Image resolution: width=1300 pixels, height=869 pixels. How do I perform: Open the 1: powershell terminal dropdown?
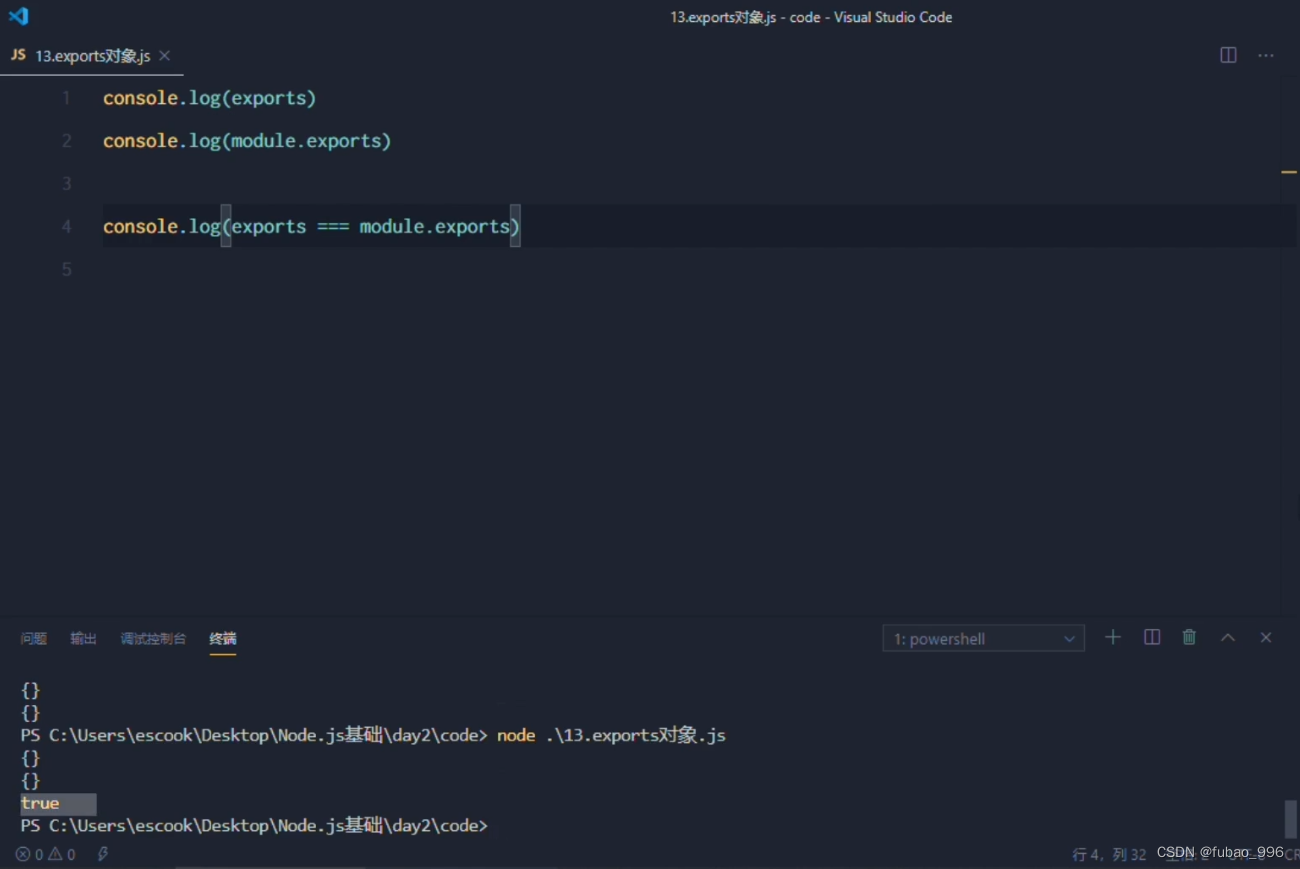(983, 639)
